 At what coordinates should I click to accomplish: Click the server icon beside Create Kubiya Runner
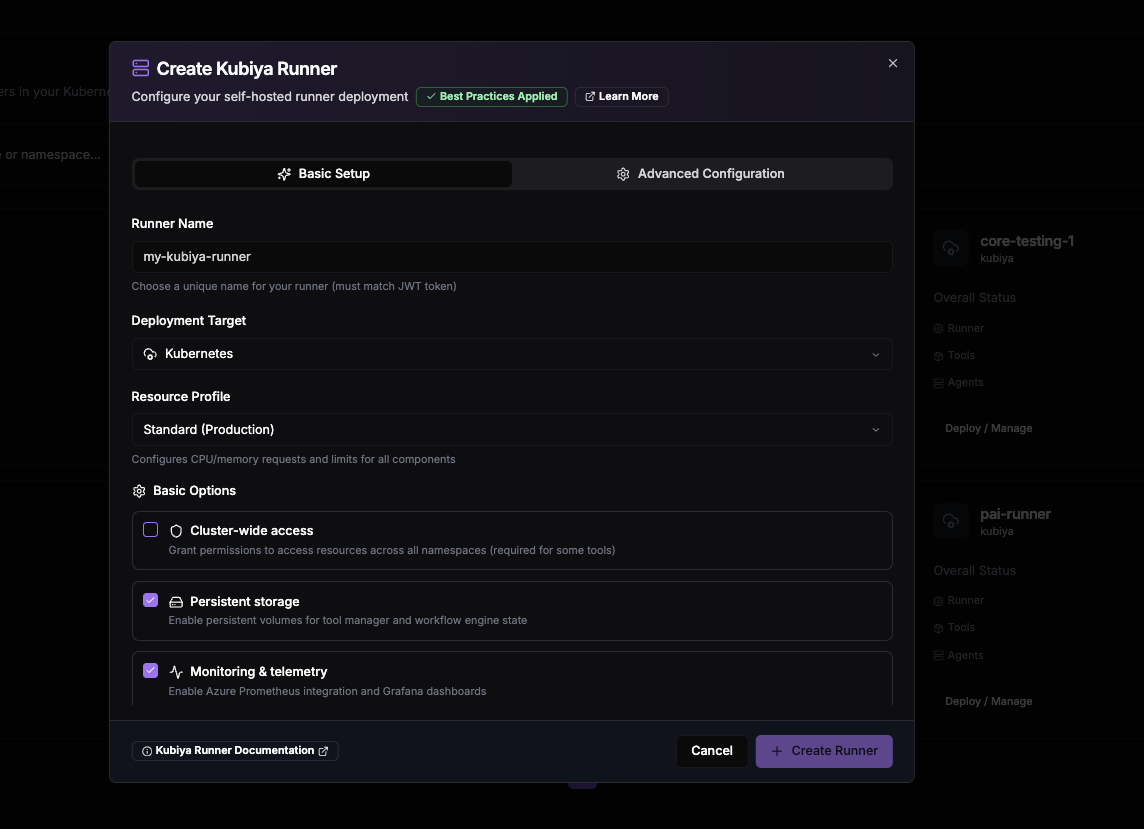141,69
